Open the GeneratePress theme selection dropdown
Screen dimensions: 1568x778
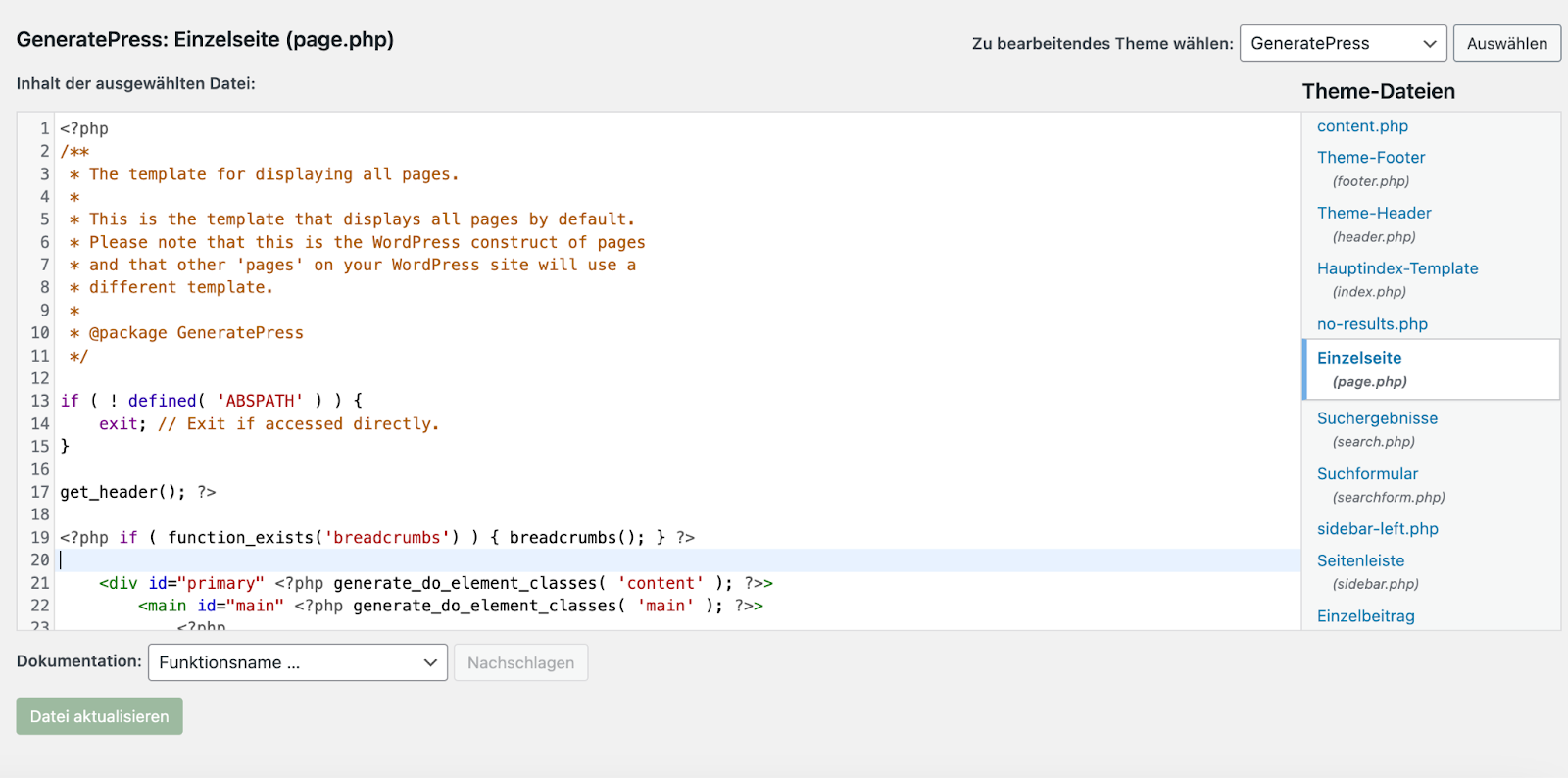pyautogui.click(x=1343, y=43)
